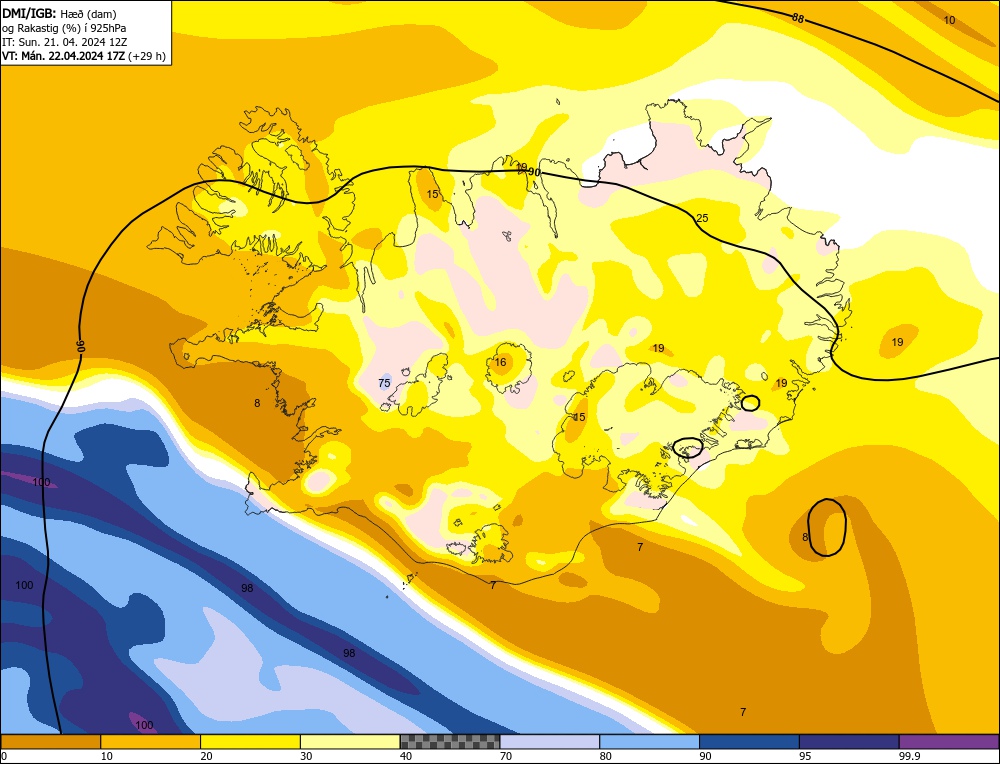Select the 10–20% orange legend swatch

point(151,742)
